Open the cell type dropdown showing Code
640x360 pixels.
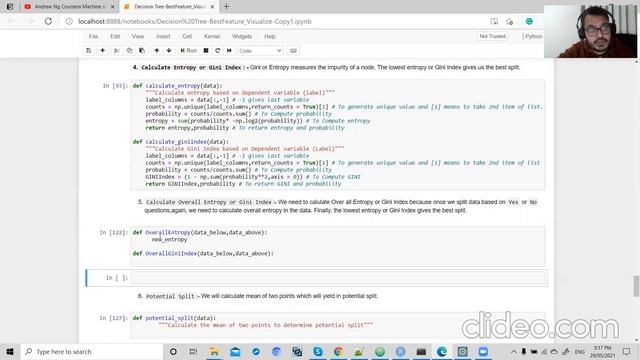[260, 51]
